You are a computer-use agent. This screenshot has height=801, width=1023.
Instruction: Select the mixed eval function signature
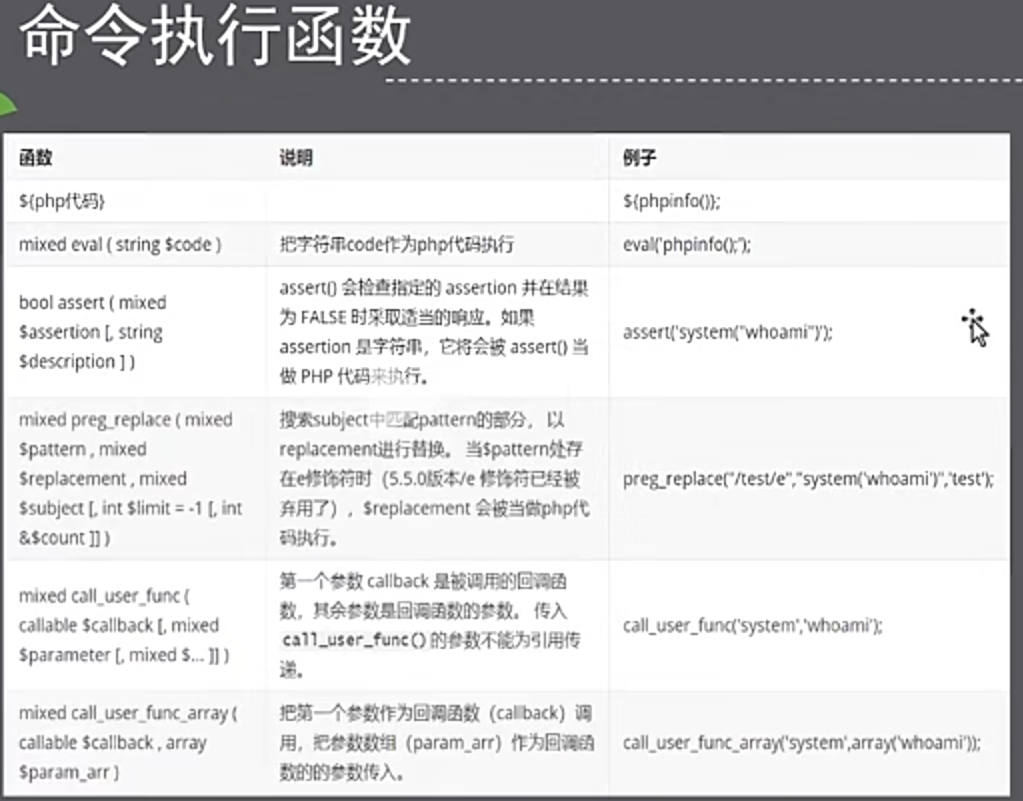click(120, 245)
